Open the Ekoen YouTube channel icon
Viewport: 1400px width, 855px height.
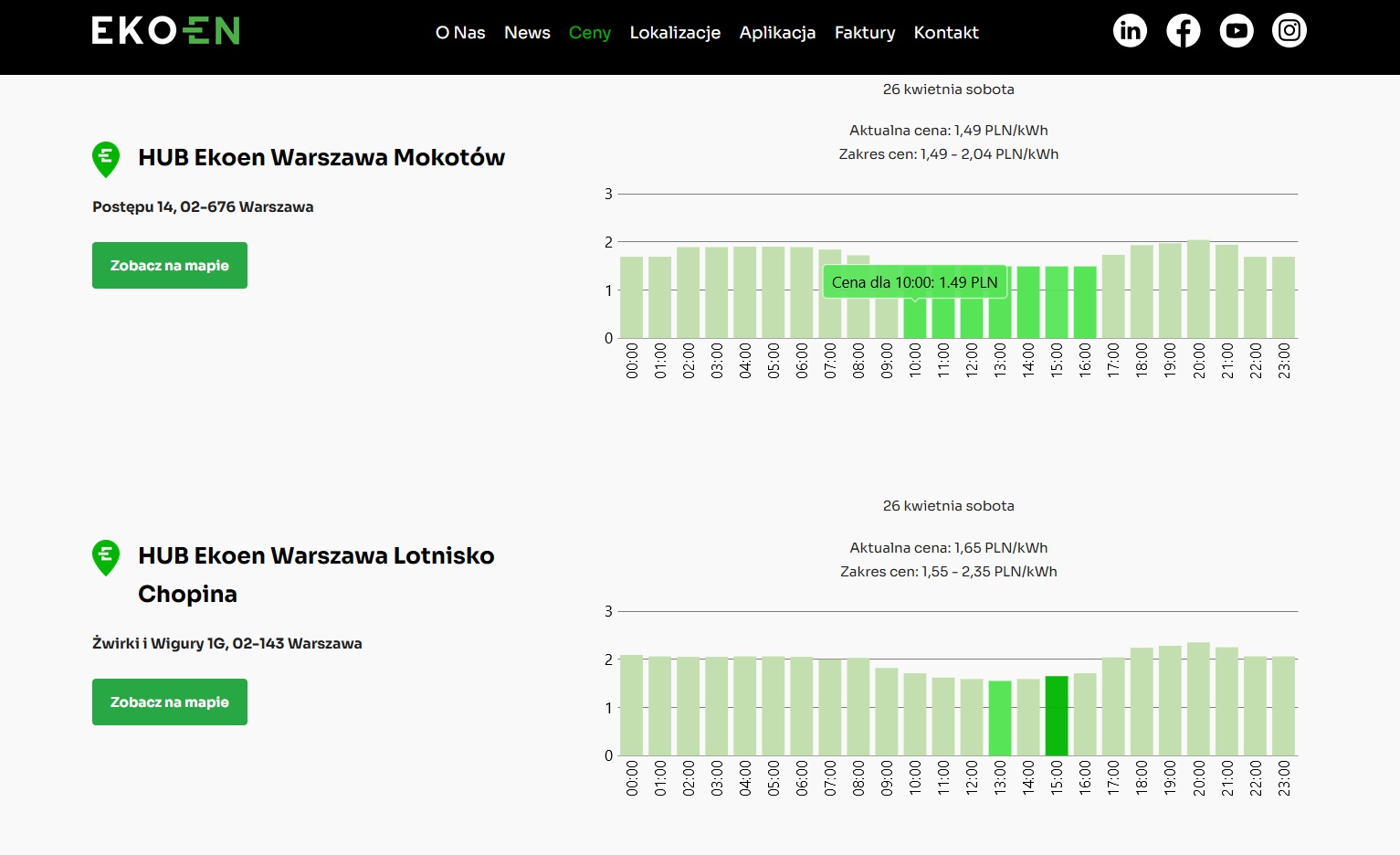[1237, 31]
